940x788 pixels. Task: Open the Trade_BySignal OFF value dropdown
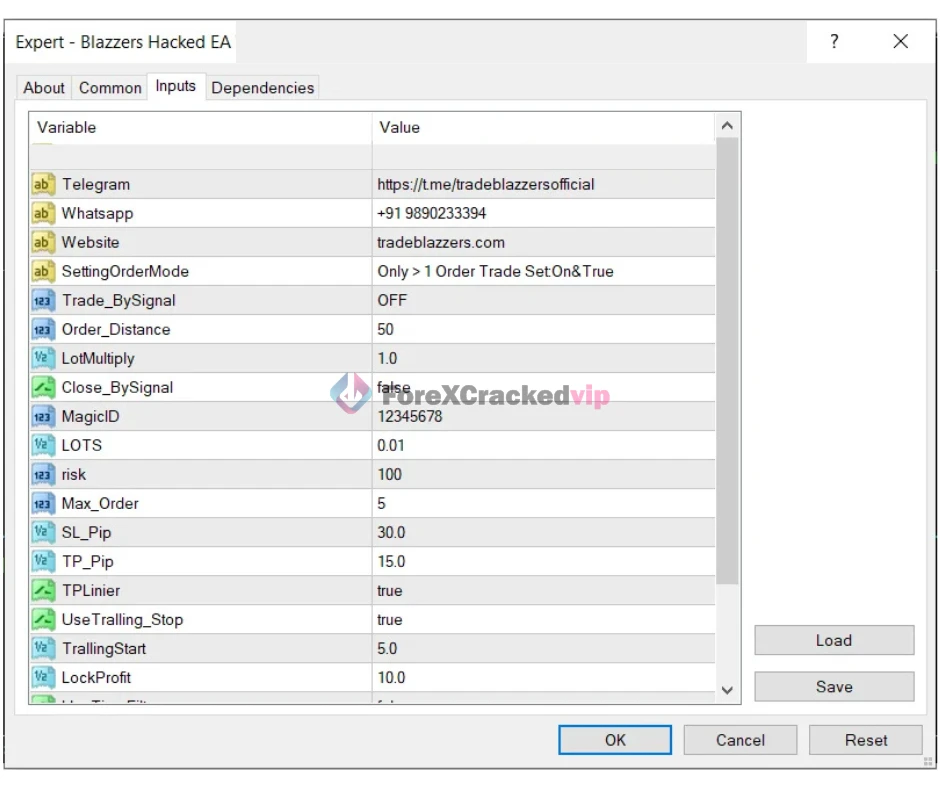(543, 300)
